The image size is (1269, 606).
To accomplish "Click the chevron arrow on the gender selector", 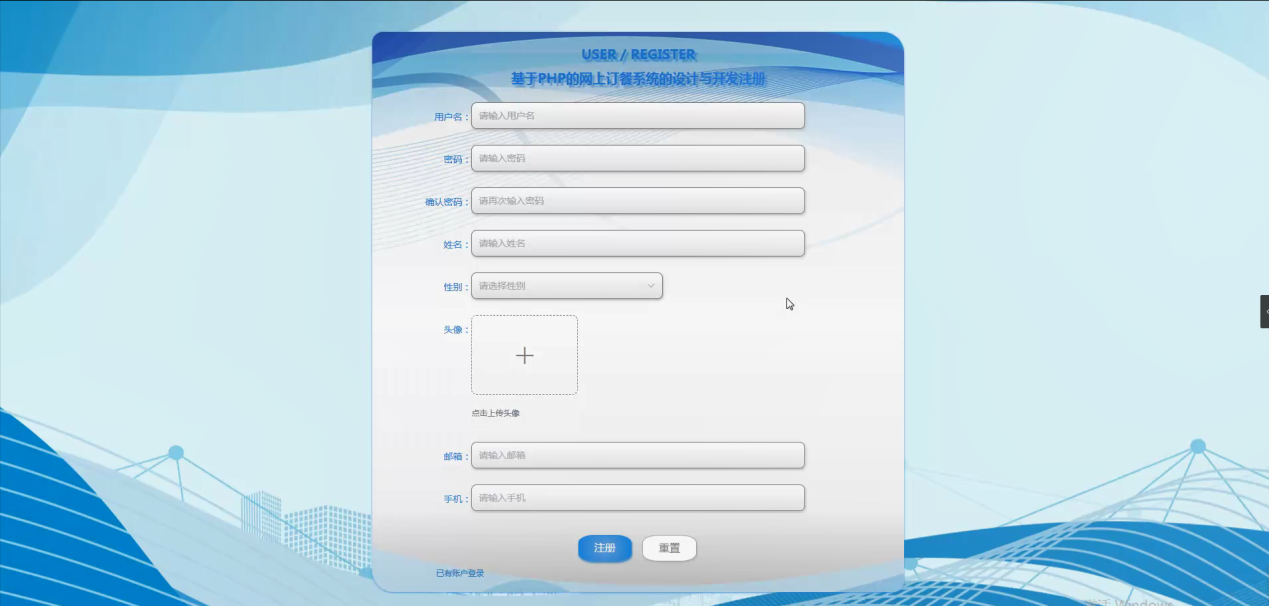I will 651,285.
